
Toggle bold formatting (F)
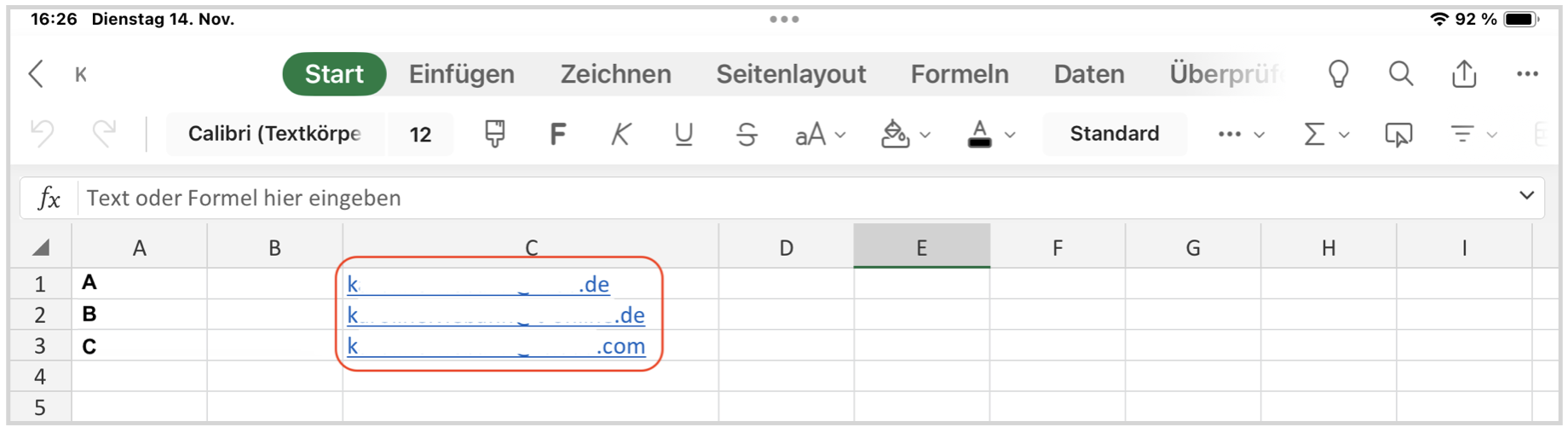point(557,134)
